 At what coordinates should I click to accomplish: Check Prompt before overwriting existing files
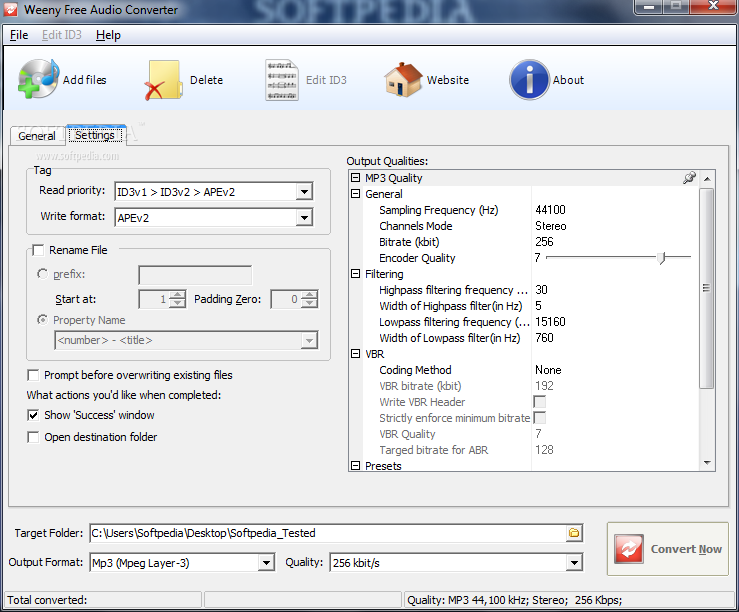(x=33, y=375)
